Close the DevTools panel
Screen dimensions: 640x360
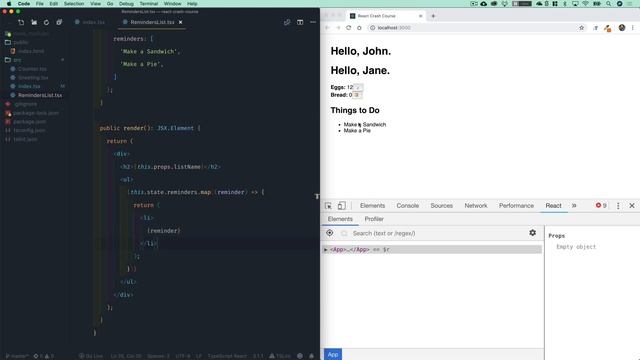632,206
